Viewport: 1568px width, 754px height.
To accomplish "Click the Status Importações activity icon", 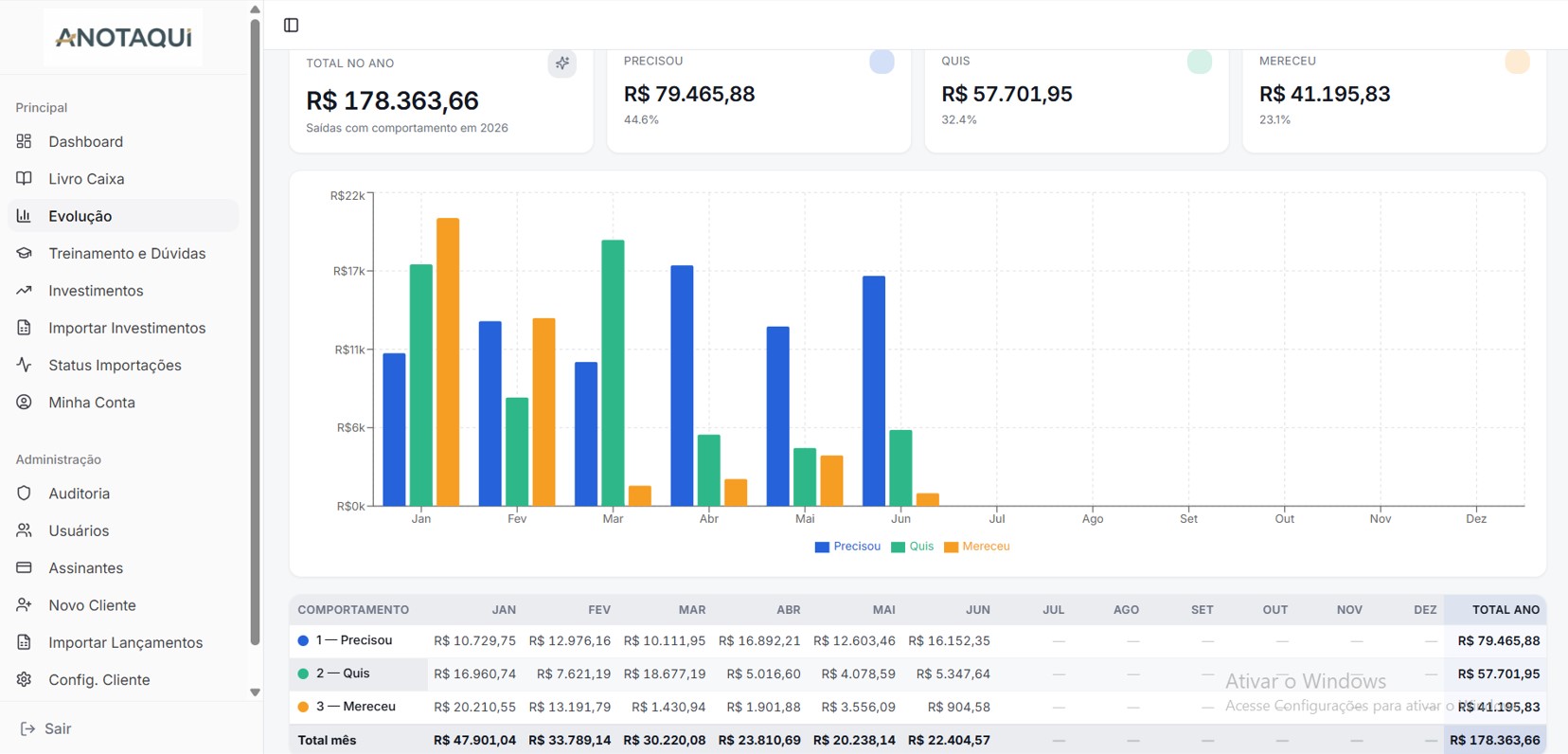I will [24, 365].
